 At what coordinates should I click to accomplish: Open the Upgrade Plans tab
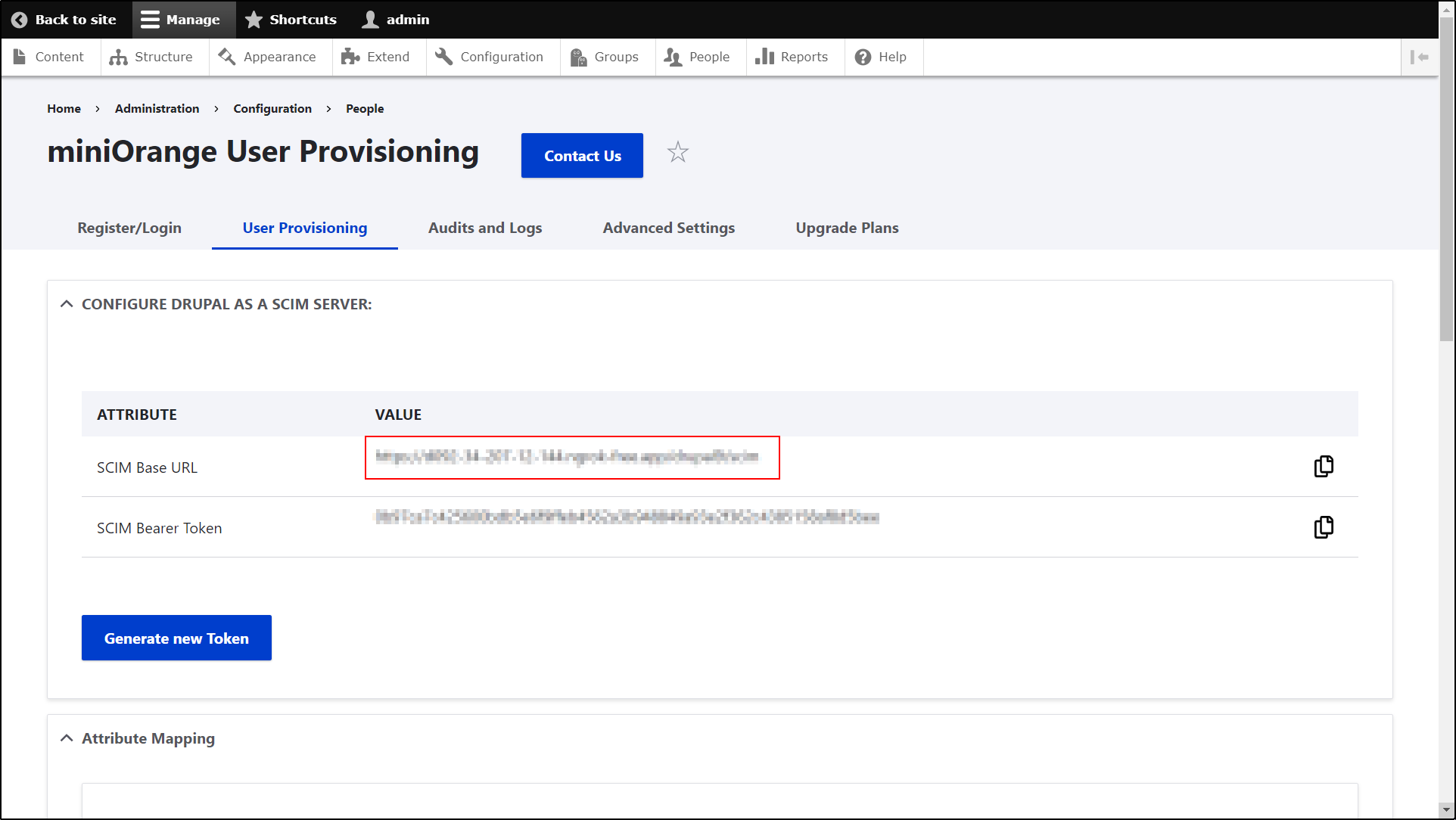pyautogui.click(x=847, y=228)
